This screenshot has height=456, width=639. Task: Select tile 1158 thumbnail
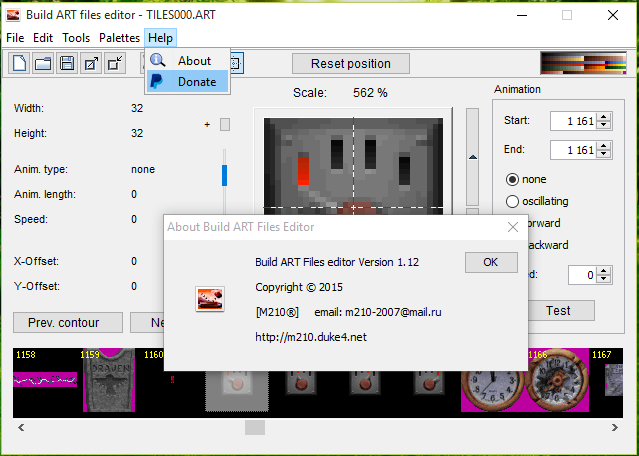45,380
